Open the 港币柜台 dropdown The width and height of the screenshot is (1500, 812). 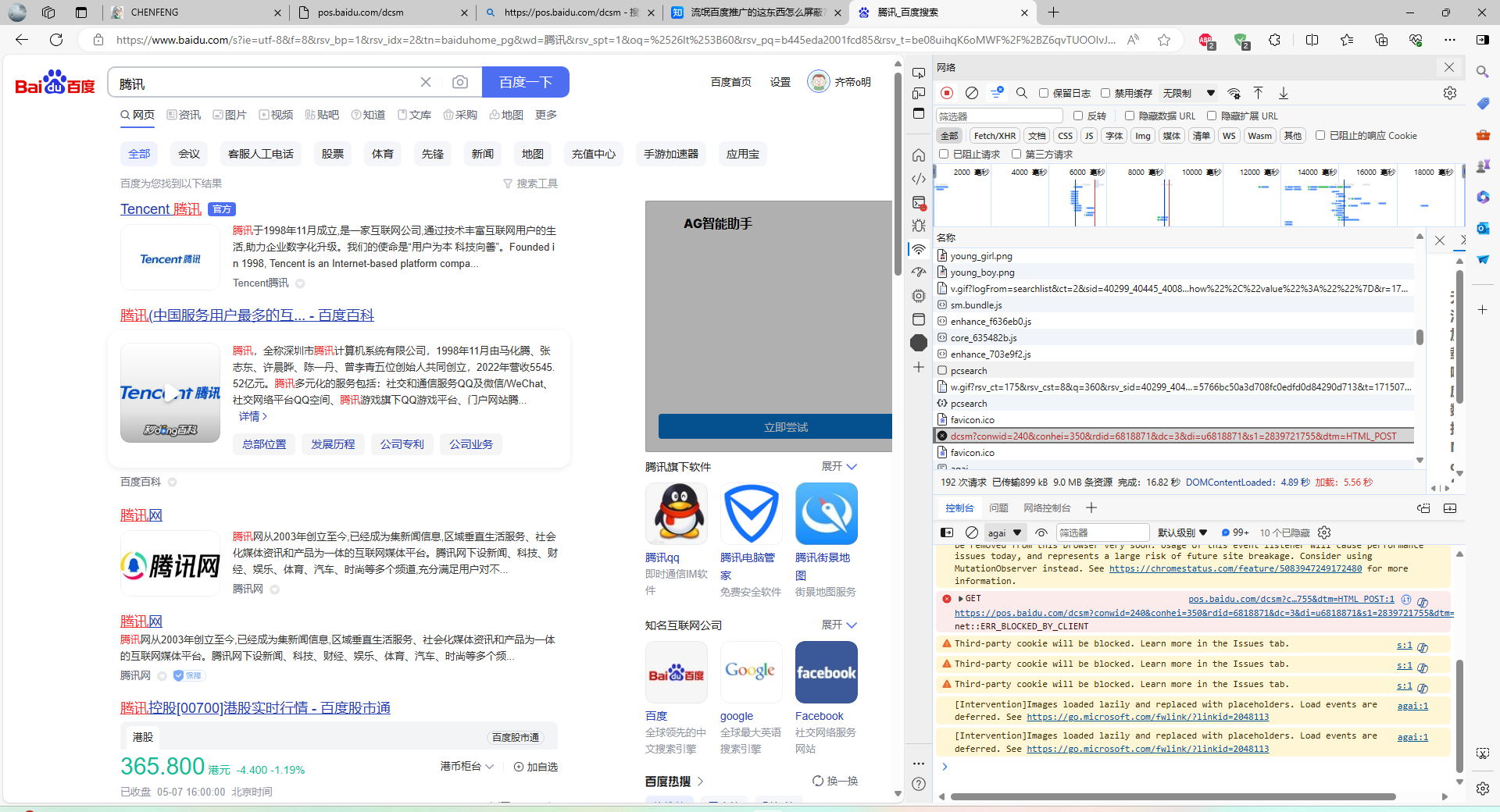pyautogui.click(x=467, y=767)
